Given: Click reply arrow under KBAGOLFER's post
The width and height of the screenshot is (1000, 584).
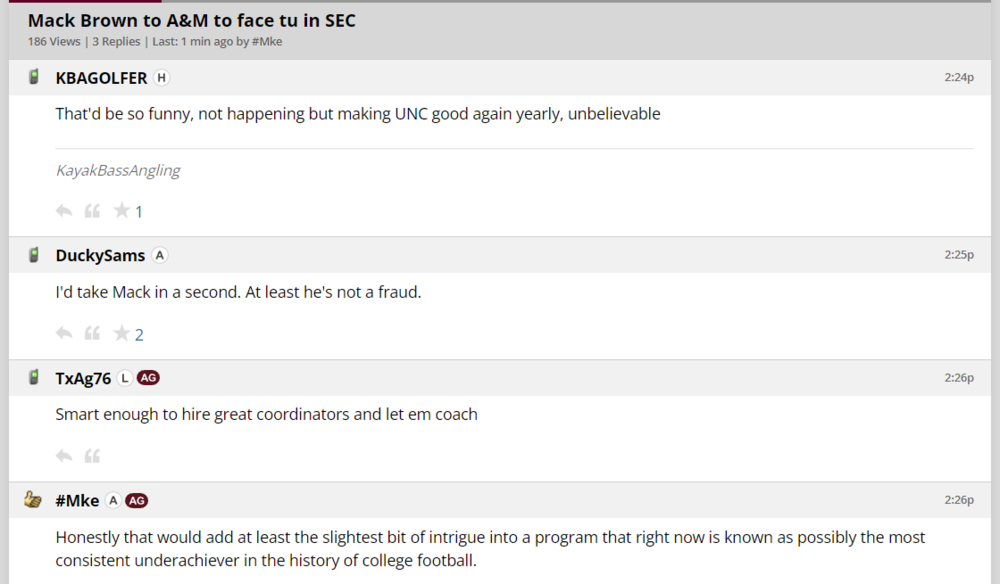Looking at the screenshot, I should click(x=64, y=211).
